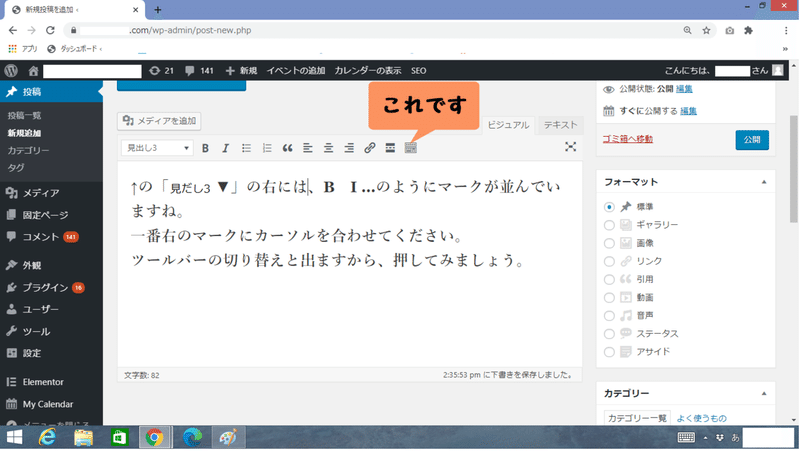The image size is (800, 451).
Task: Click the camera icon in Chrome toolbar
Action: [730, 30]
